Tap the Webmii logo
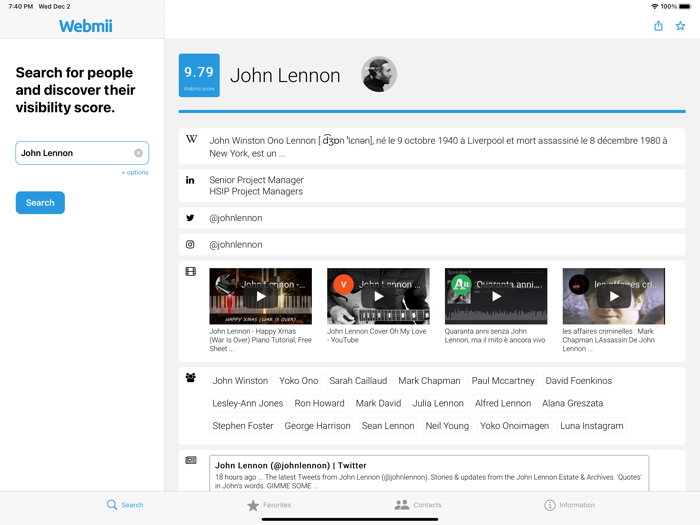The width and height of the screenshot is (700, 525). pyautogui.click(x=86, y=26)
